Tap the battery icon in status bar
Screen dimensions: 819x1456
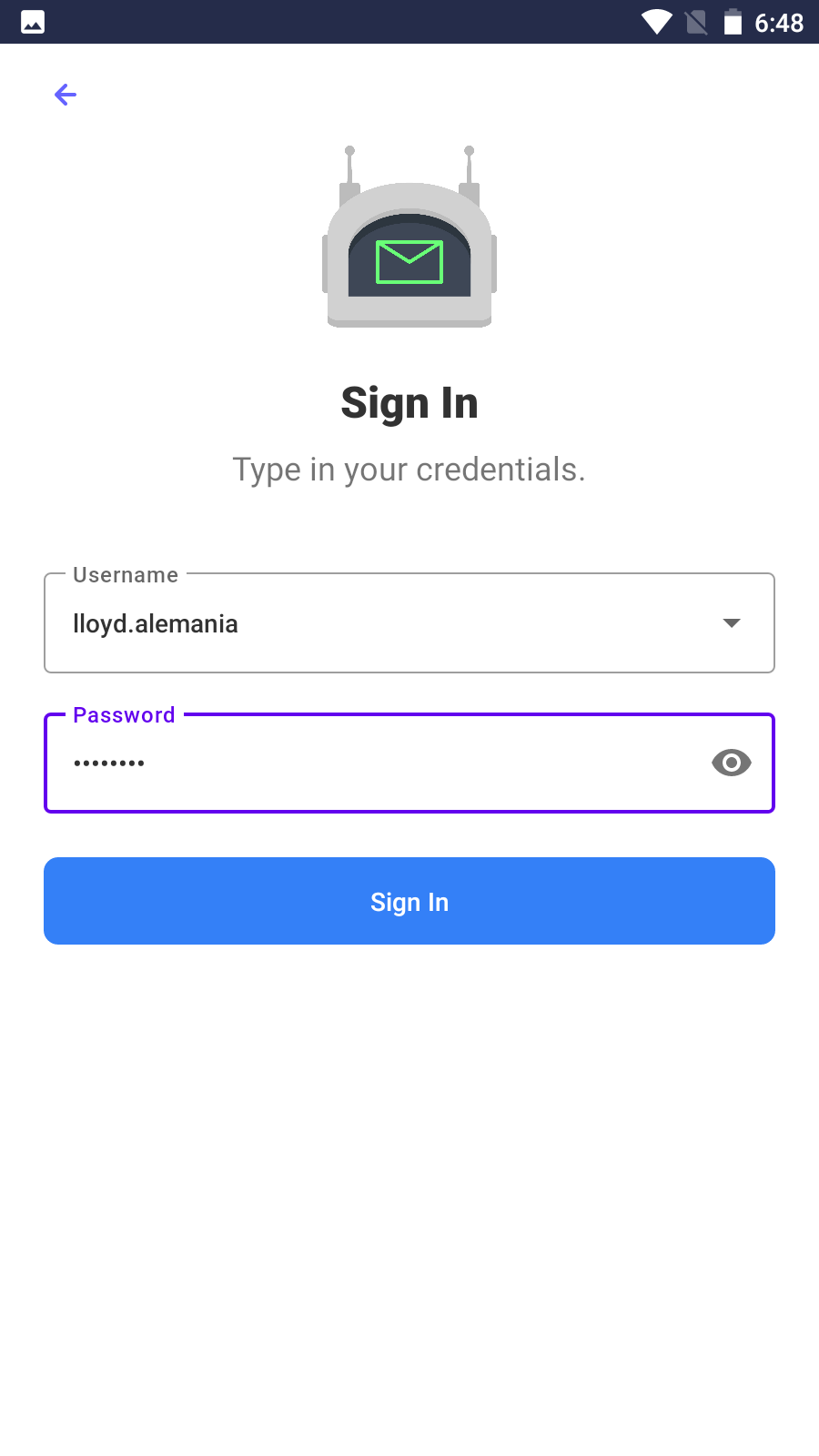[x=733, y=22]
